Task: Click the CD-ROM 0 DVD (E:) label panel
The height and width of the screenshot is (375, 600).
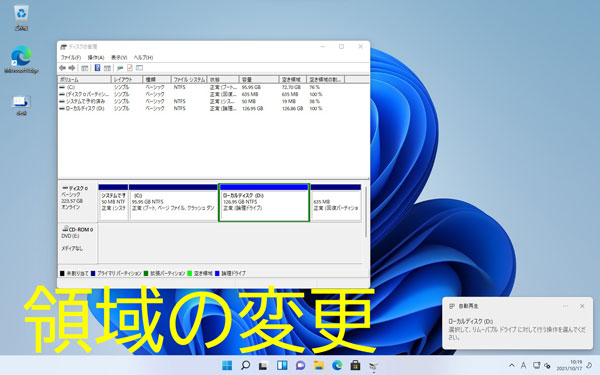Action: pyautogui.click(x=77, y=243)
